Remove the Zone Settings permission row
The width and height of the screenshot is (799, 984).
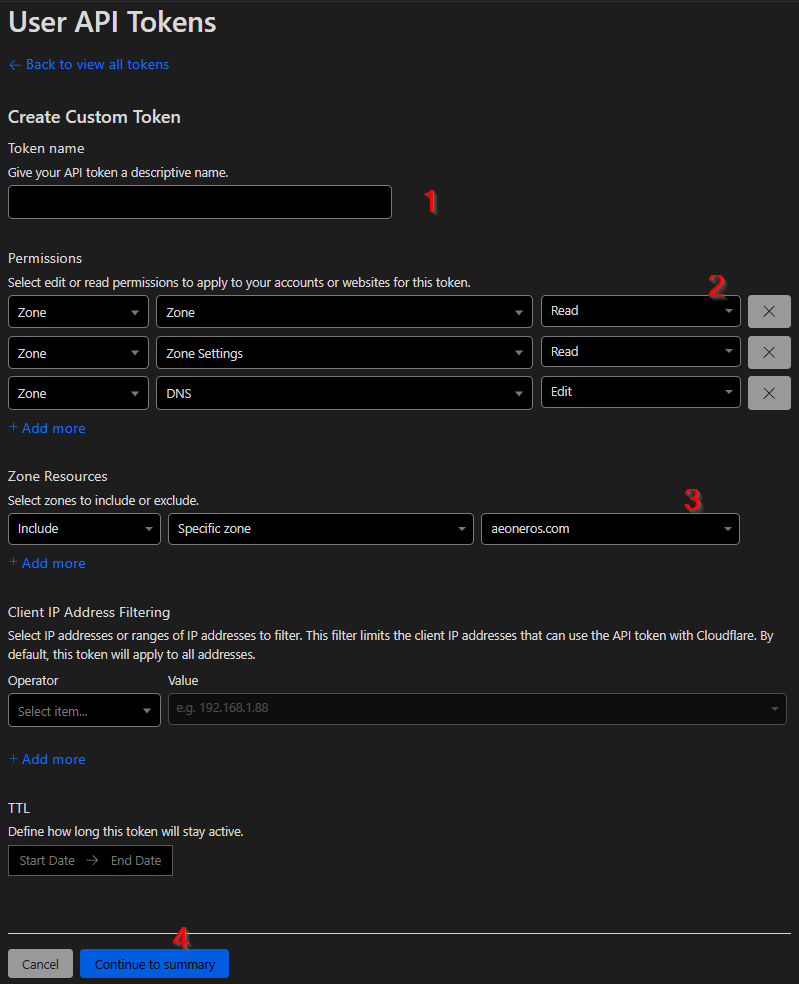click(769, 353)
